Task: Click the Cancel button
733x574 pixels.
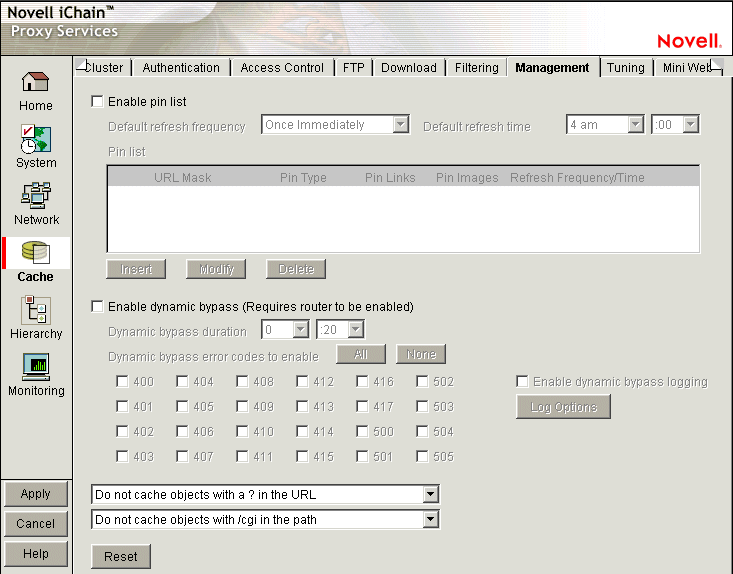Action: click(36, 524)
